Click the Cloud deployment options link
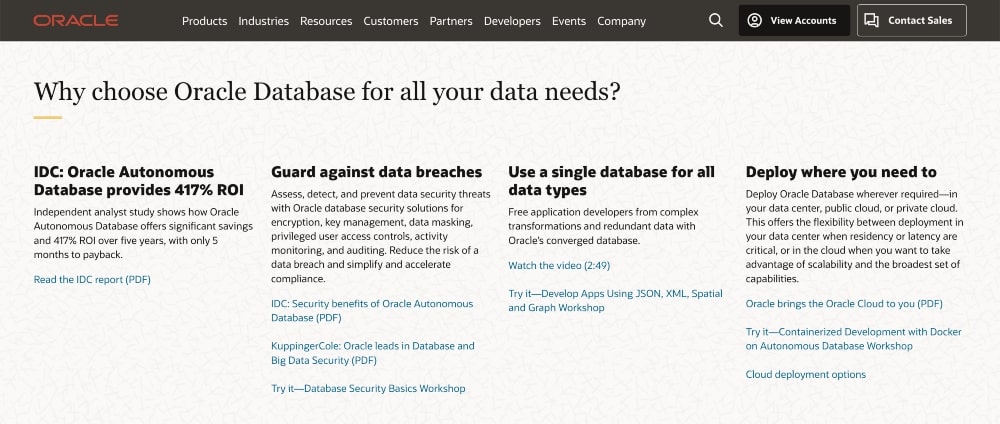This screenshot has width=1000, height=424. click(806, 375)
